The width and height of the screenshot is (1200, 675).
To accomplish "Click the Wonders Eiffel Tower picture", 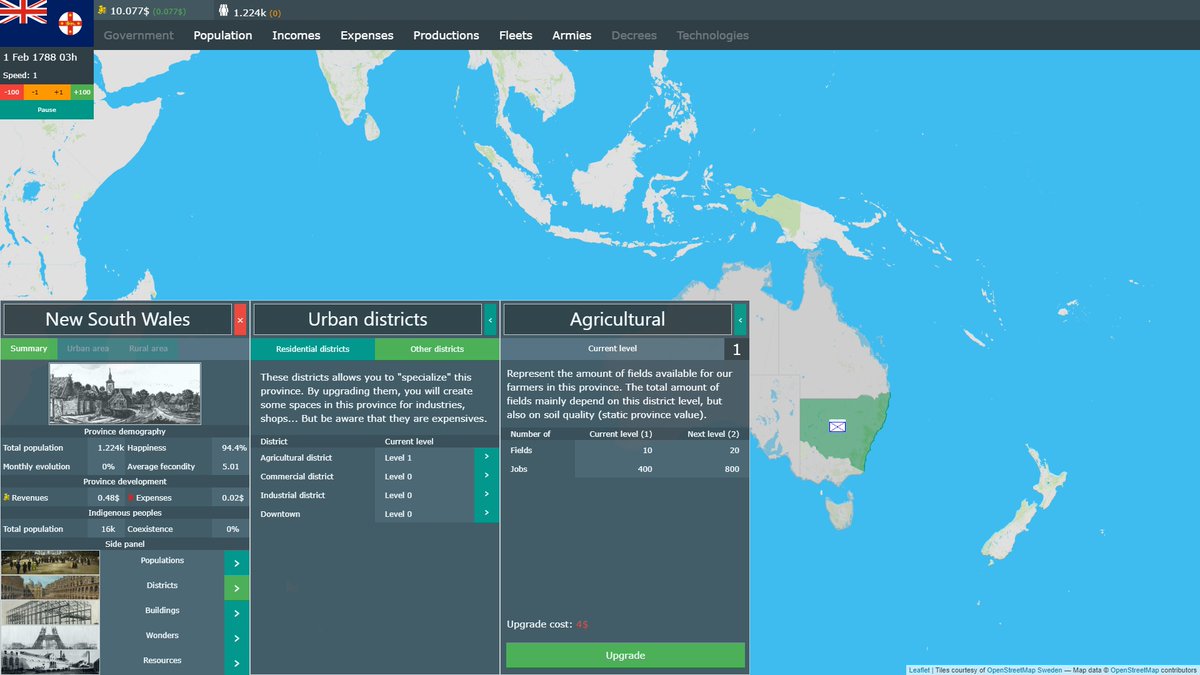I will pyautogui.click(x=50, y=637).
